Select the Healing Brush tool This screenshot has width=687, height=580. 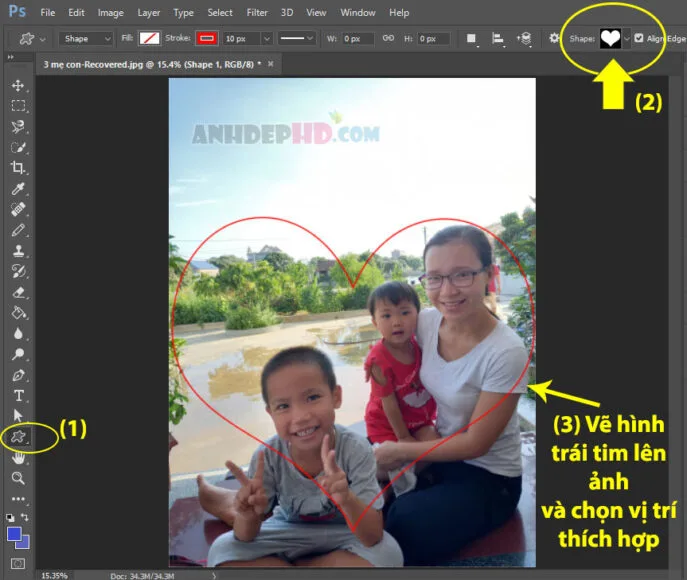point(18,209)
